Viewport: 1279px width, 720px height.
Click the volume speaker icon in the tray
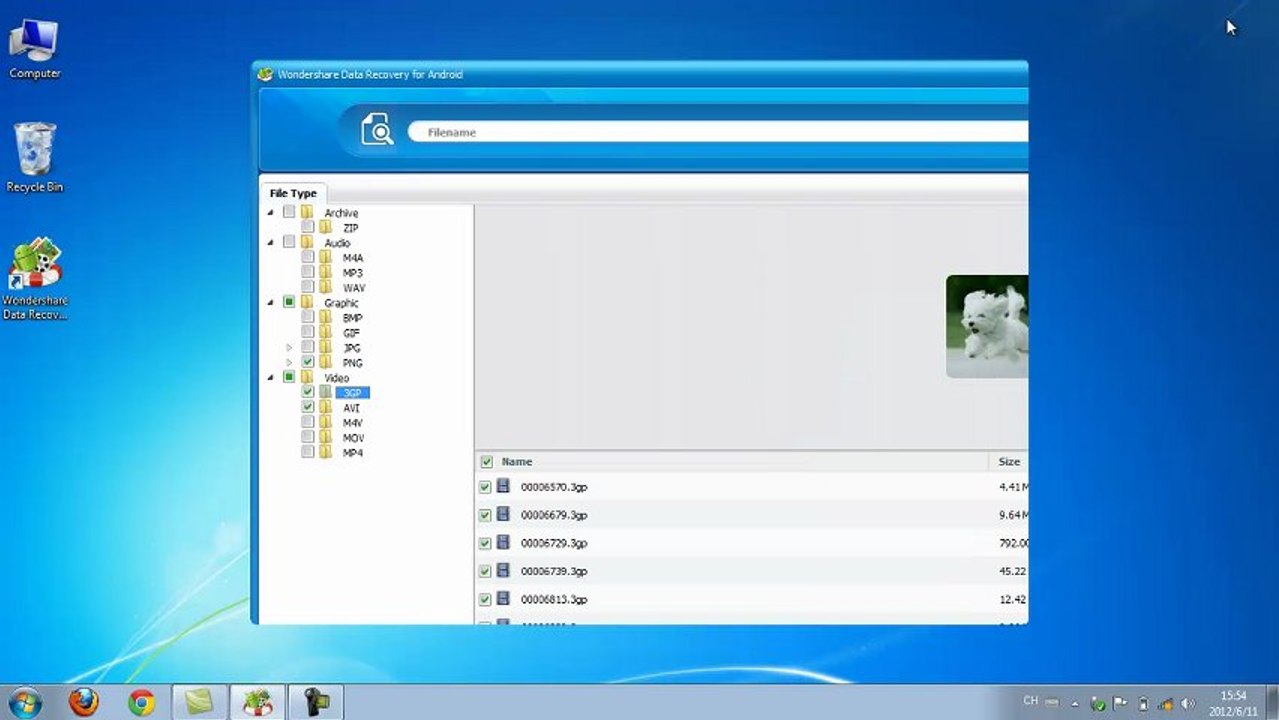point(1188,703)
